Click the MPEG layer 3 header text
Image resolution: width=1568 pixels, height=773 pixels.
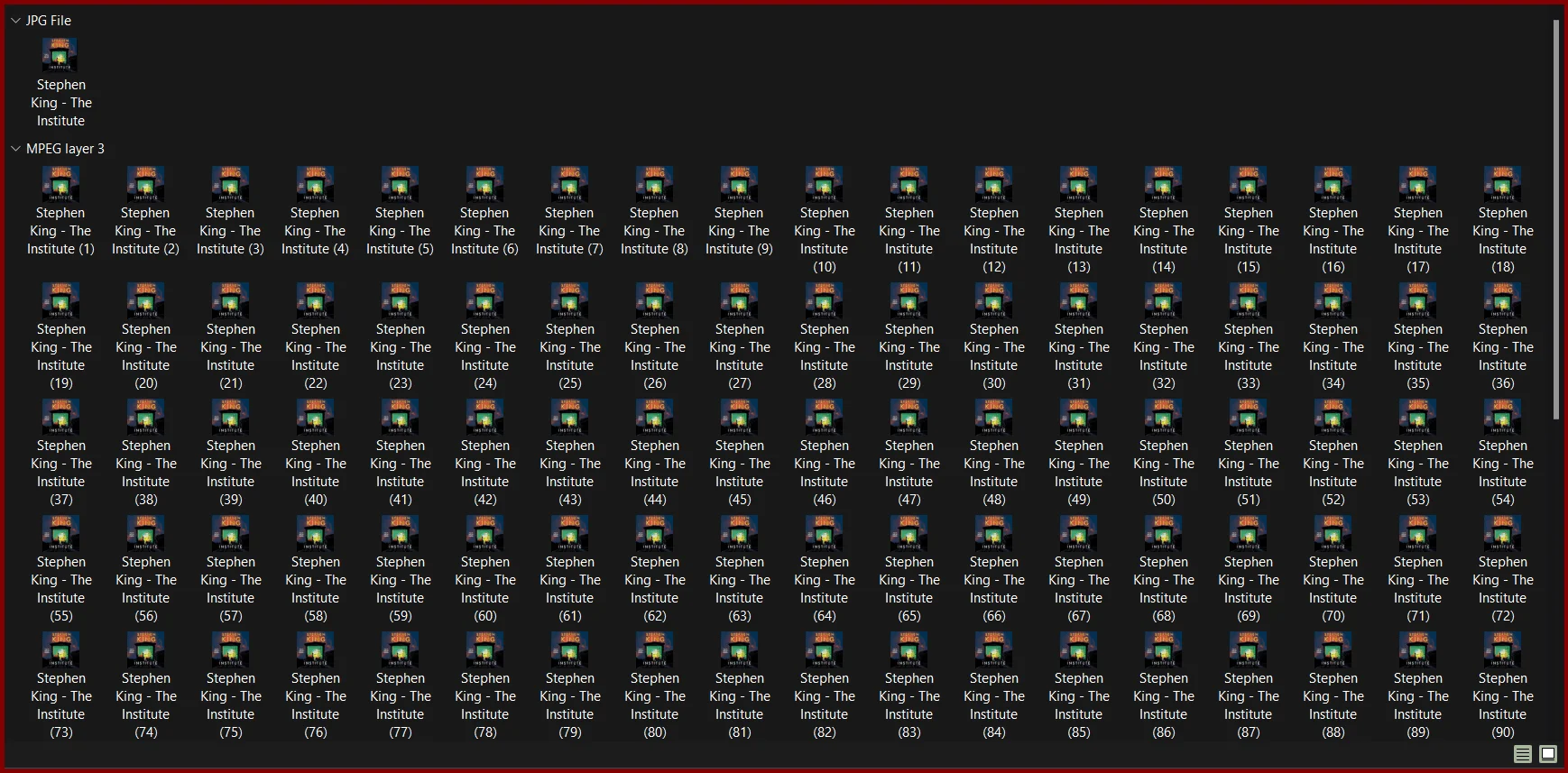65,148
